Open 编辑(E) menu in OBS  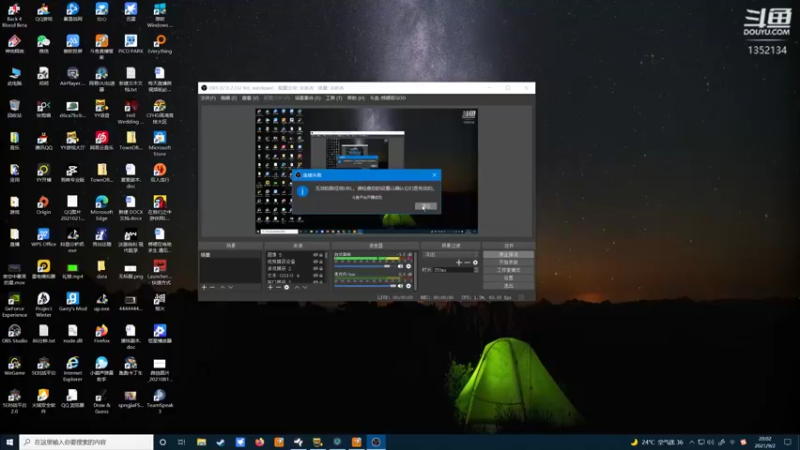pos(229,98)
